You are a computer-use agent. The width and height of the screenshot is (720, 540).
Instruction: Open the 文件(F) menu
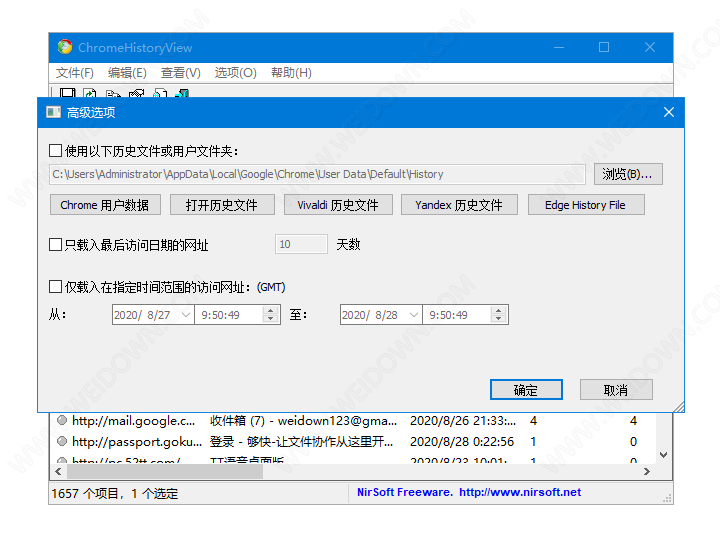(74, 73)
